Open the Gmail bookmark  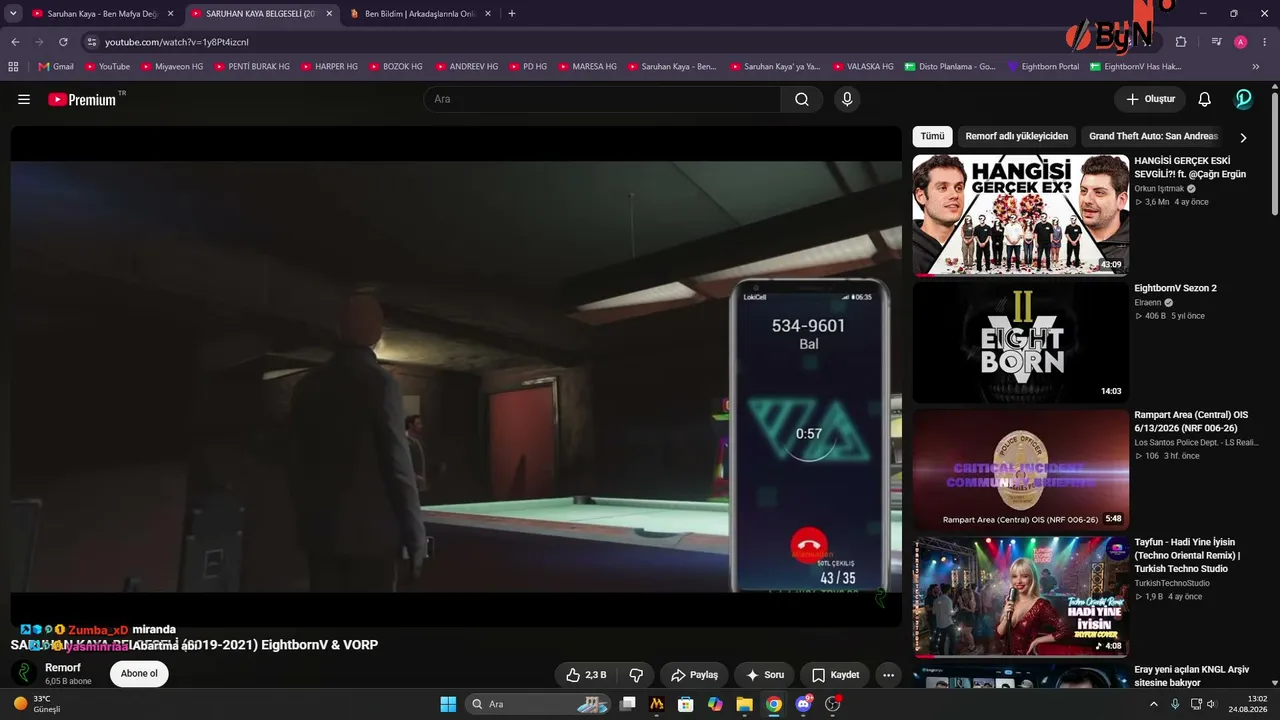[56, 67]
